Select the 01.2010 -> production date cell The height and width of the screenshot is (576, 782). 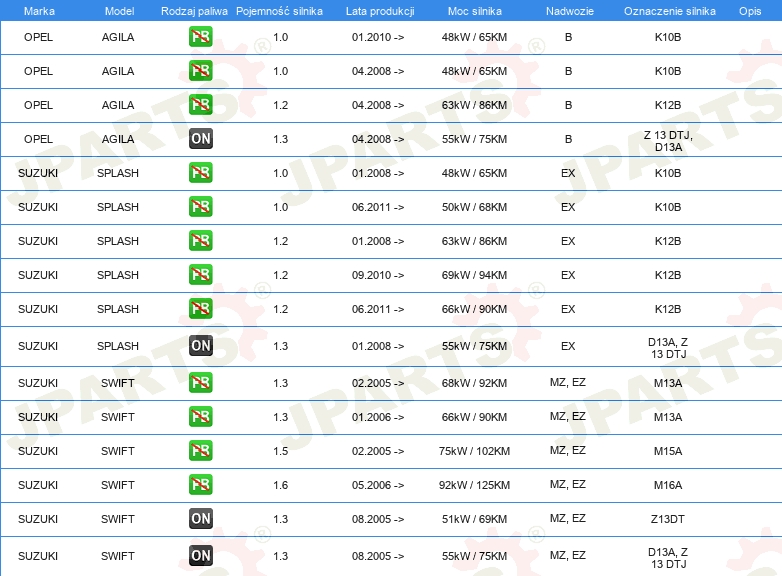378,37
